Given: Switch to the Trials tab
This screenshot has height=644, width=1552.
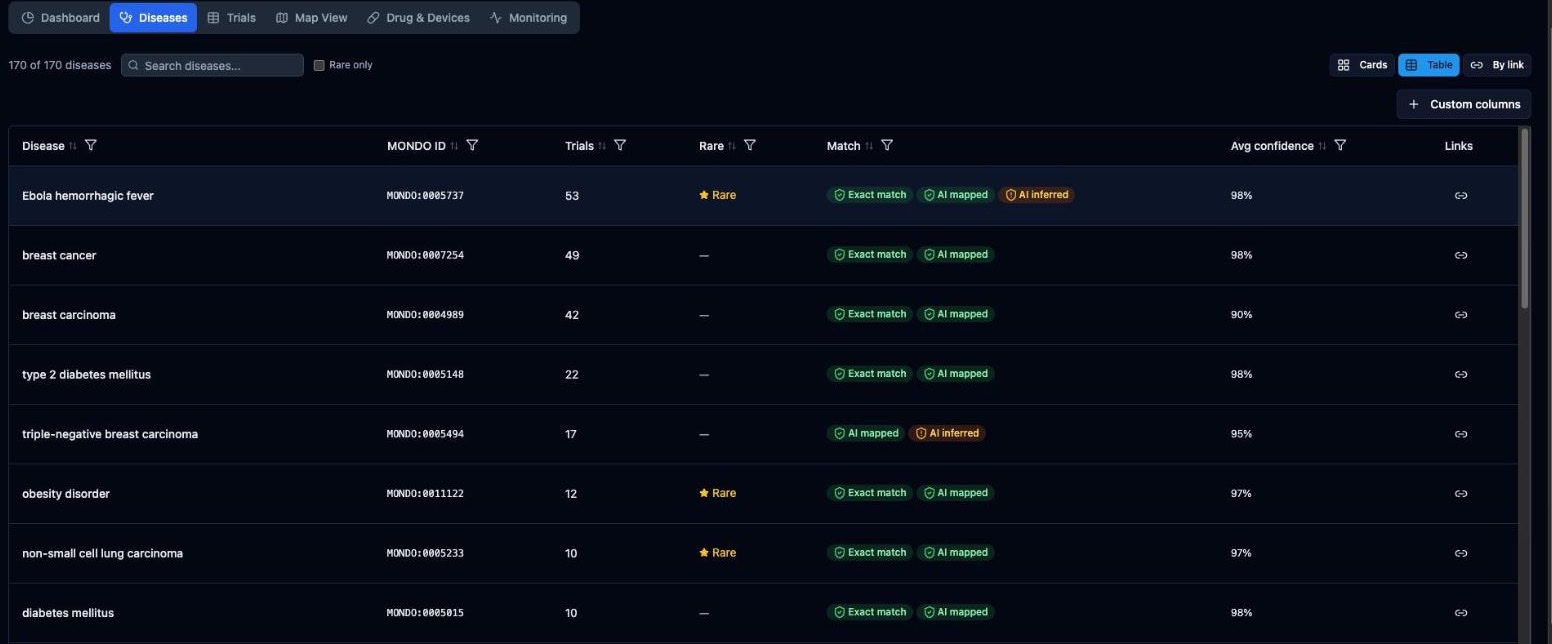Looking at the screenshot, I should (x=231, y=18).
